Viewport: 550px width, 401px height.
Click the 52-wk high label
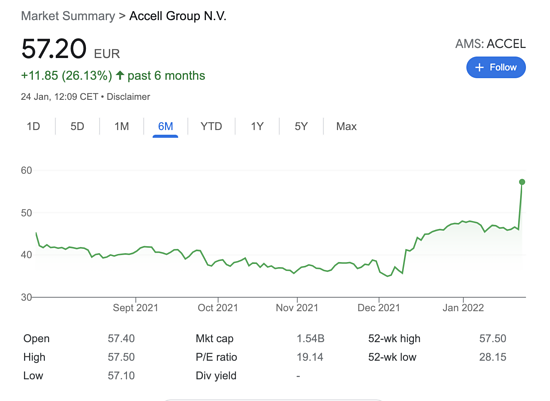[394, 339]
